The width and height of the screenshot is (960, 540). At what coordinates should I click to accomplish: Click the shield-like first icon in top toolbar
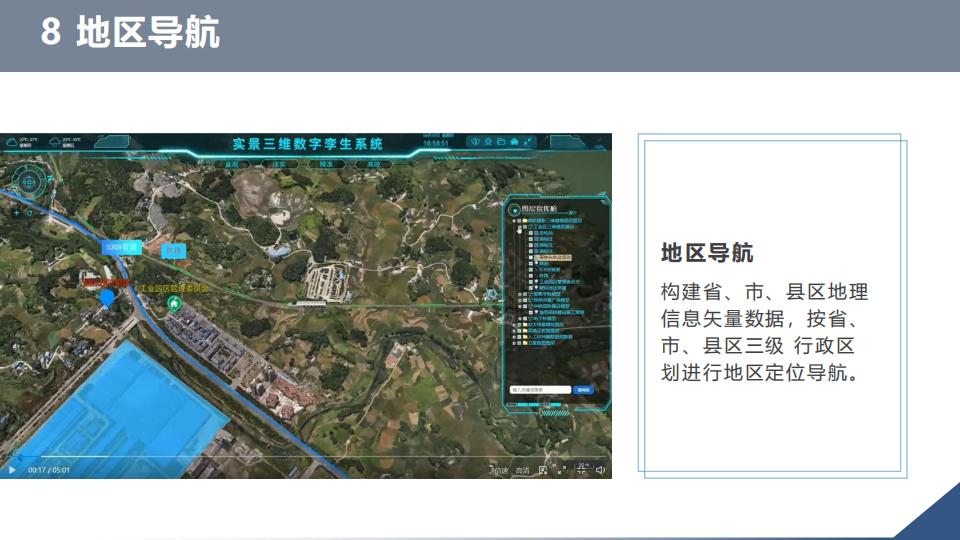point(475,141)
